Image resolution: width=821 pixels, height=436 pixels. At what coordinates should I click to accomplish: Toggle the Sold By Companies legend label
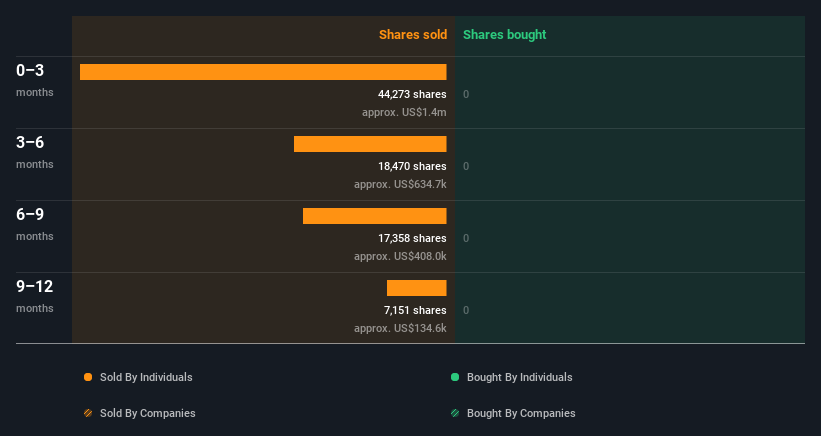point(148,413)
